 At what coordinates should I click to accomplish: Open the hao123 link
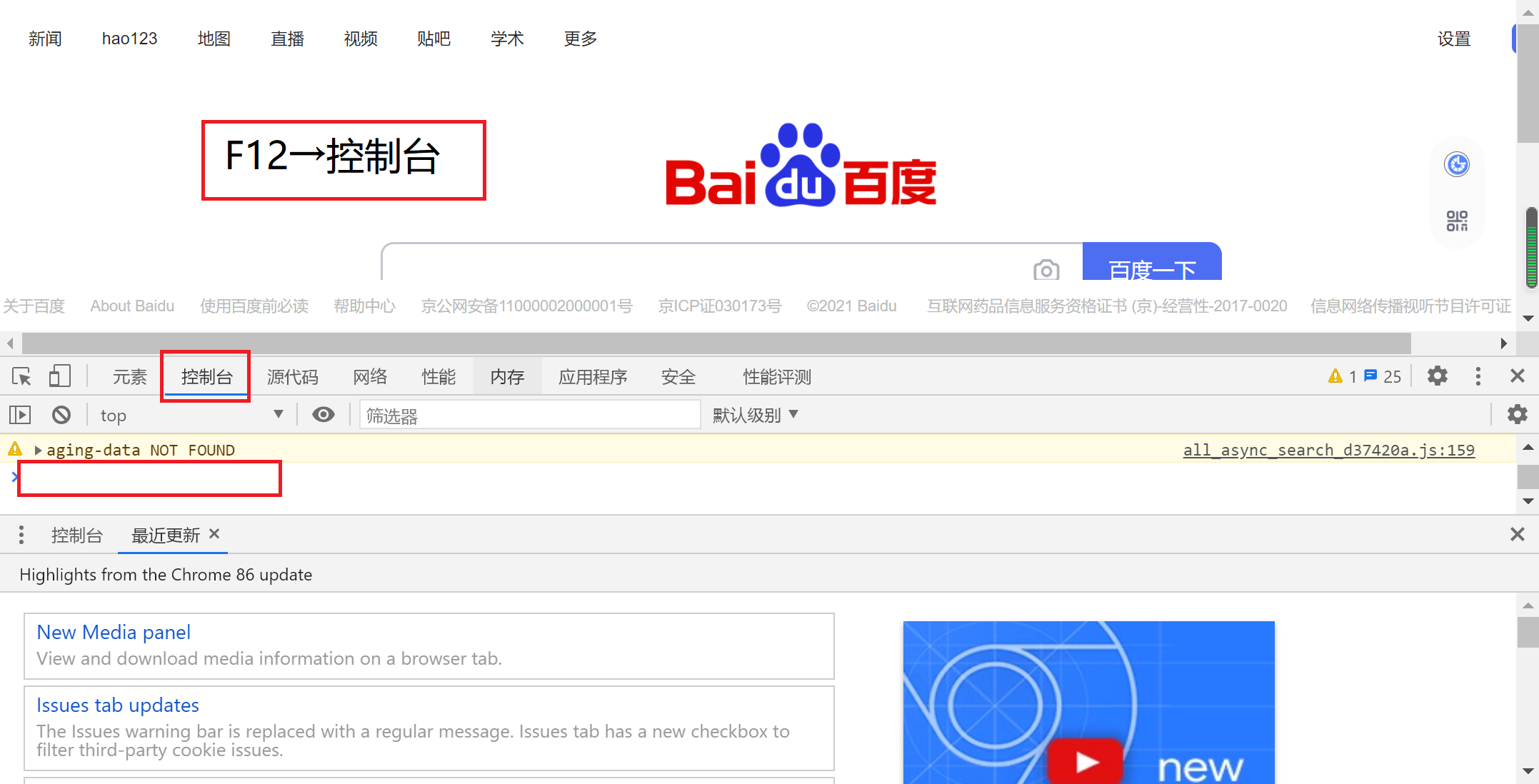129,39
